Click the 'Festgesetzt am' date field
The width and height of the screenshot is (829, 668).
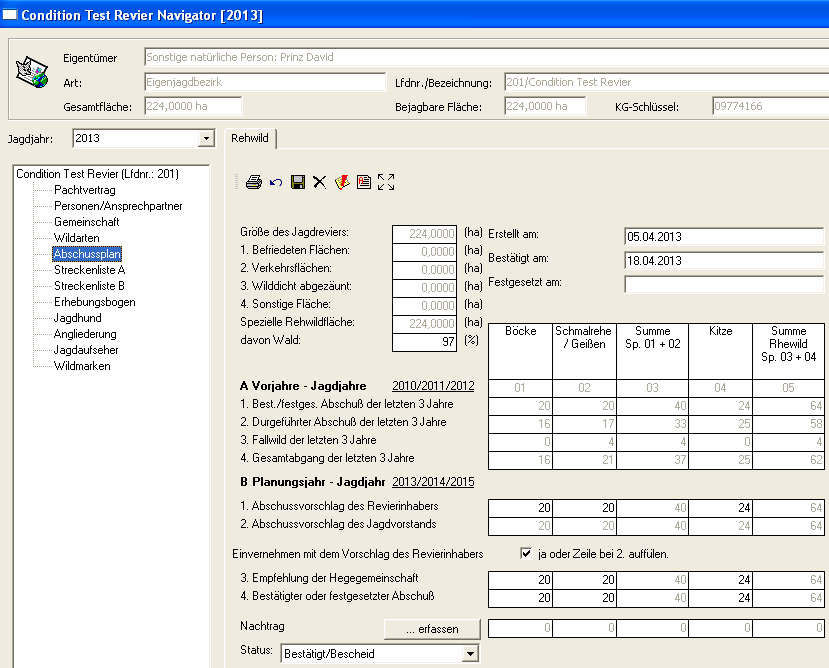coord(723,284)
